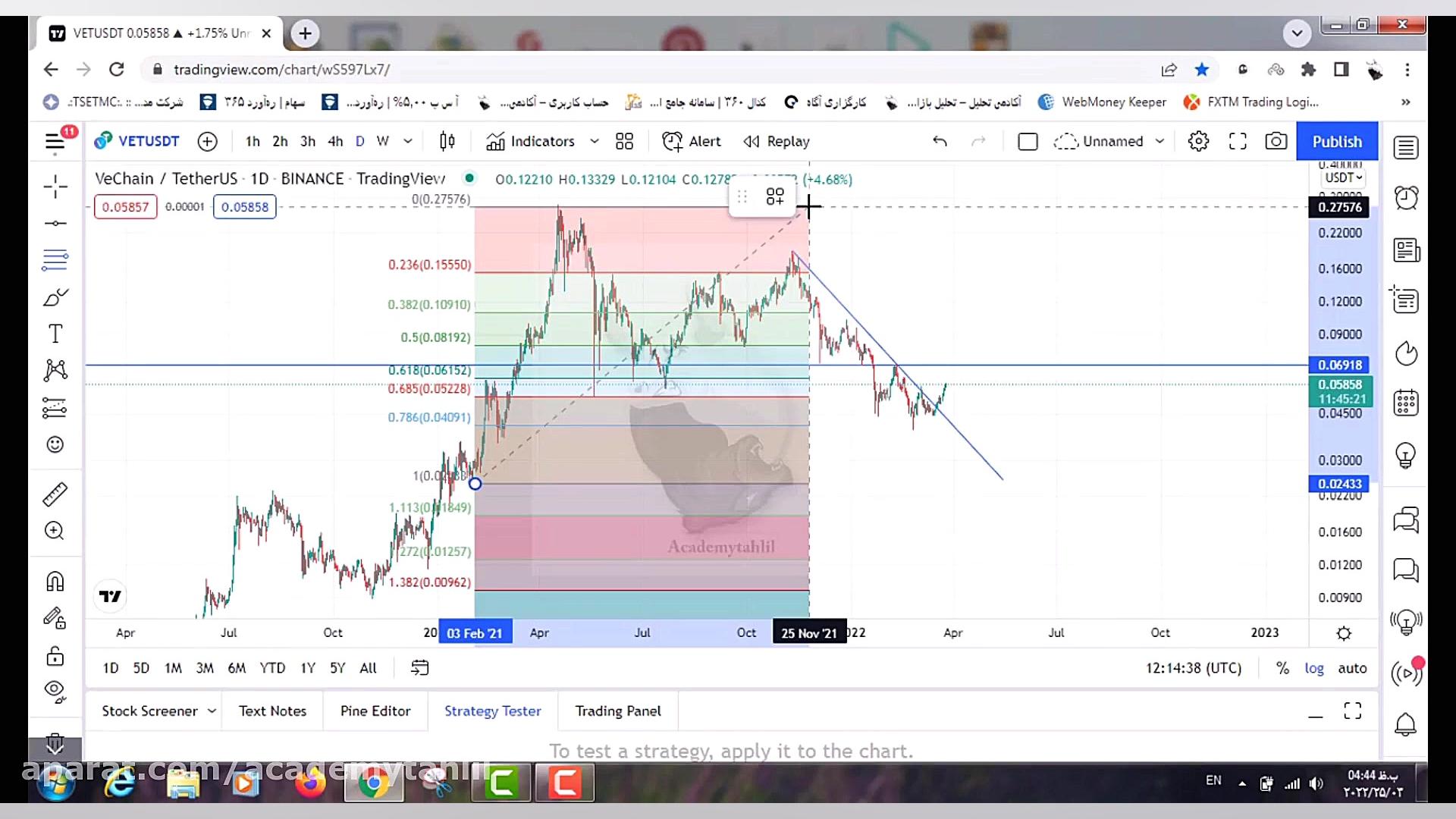Open the ideas lightbulb panel
Screen dimensions: 1456x819
point(1406,455)
